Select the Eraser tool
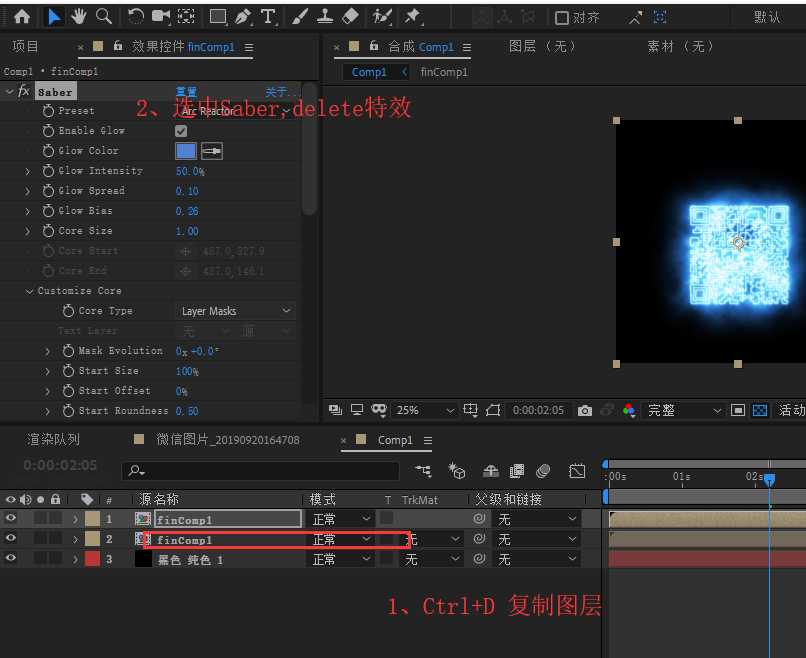This screenshot has width=806, height=658. click(x=350, y=17)
